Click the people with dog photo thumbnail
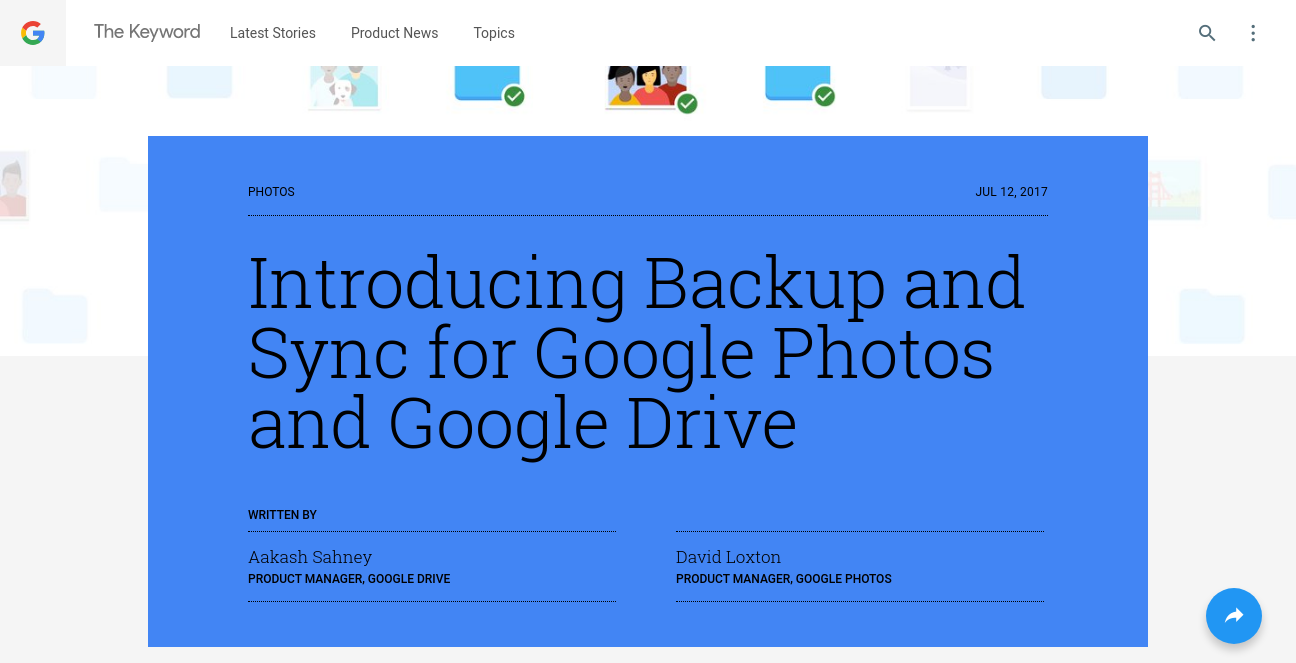Viewport: 1296px width, 663px height. pyautogui.click(x=344, y=86)
